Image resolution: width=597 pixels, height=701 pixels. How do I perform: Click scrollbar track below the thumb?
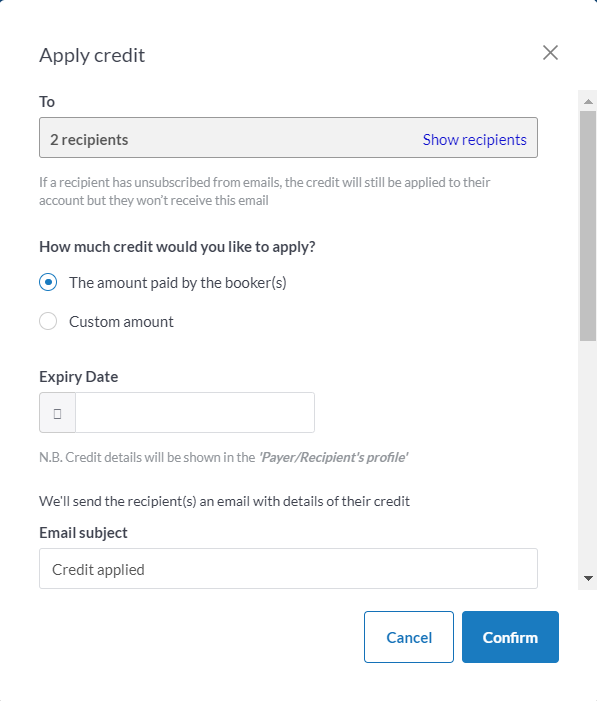588,455
